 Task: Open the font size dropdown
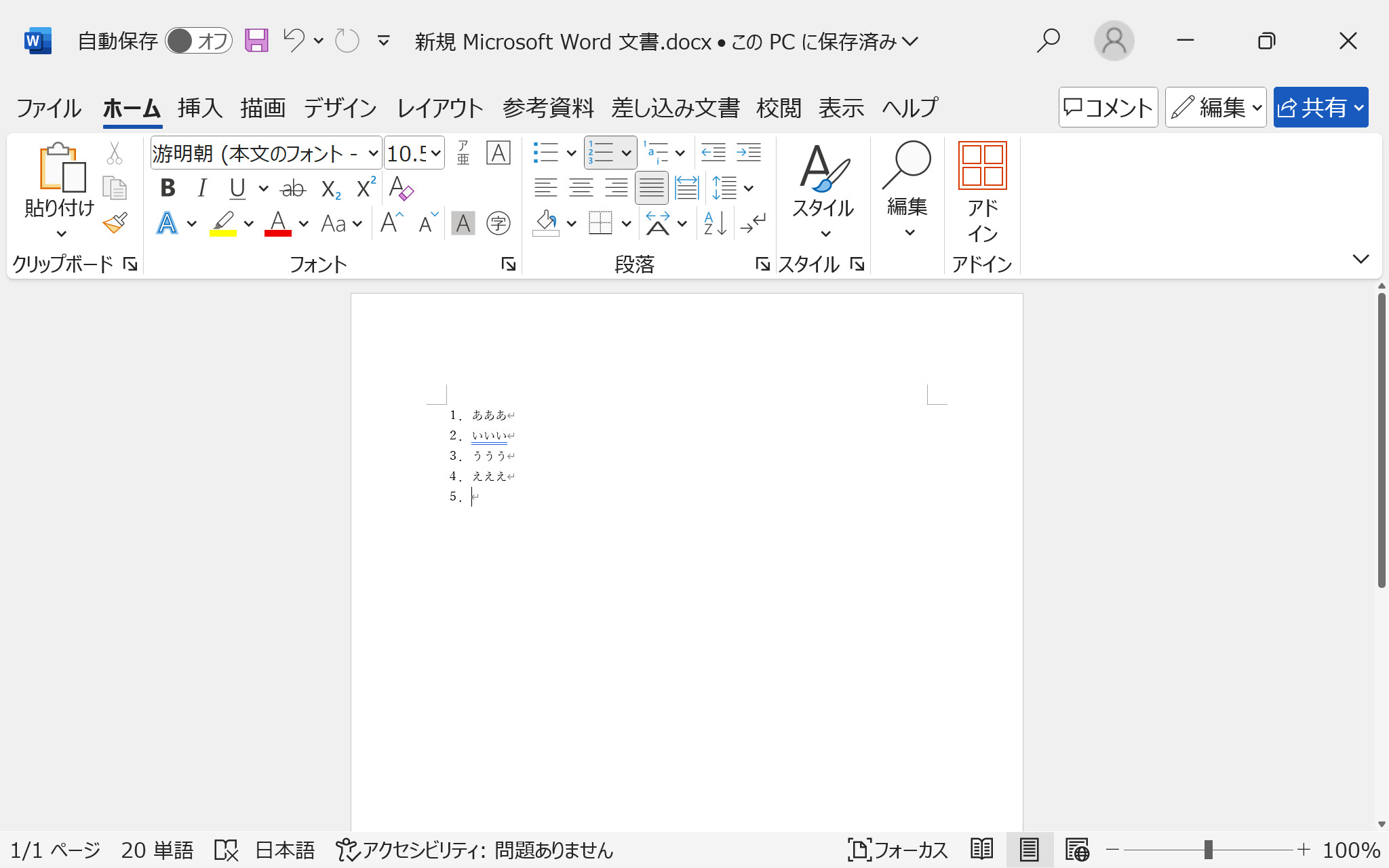(x=436, y=153)
